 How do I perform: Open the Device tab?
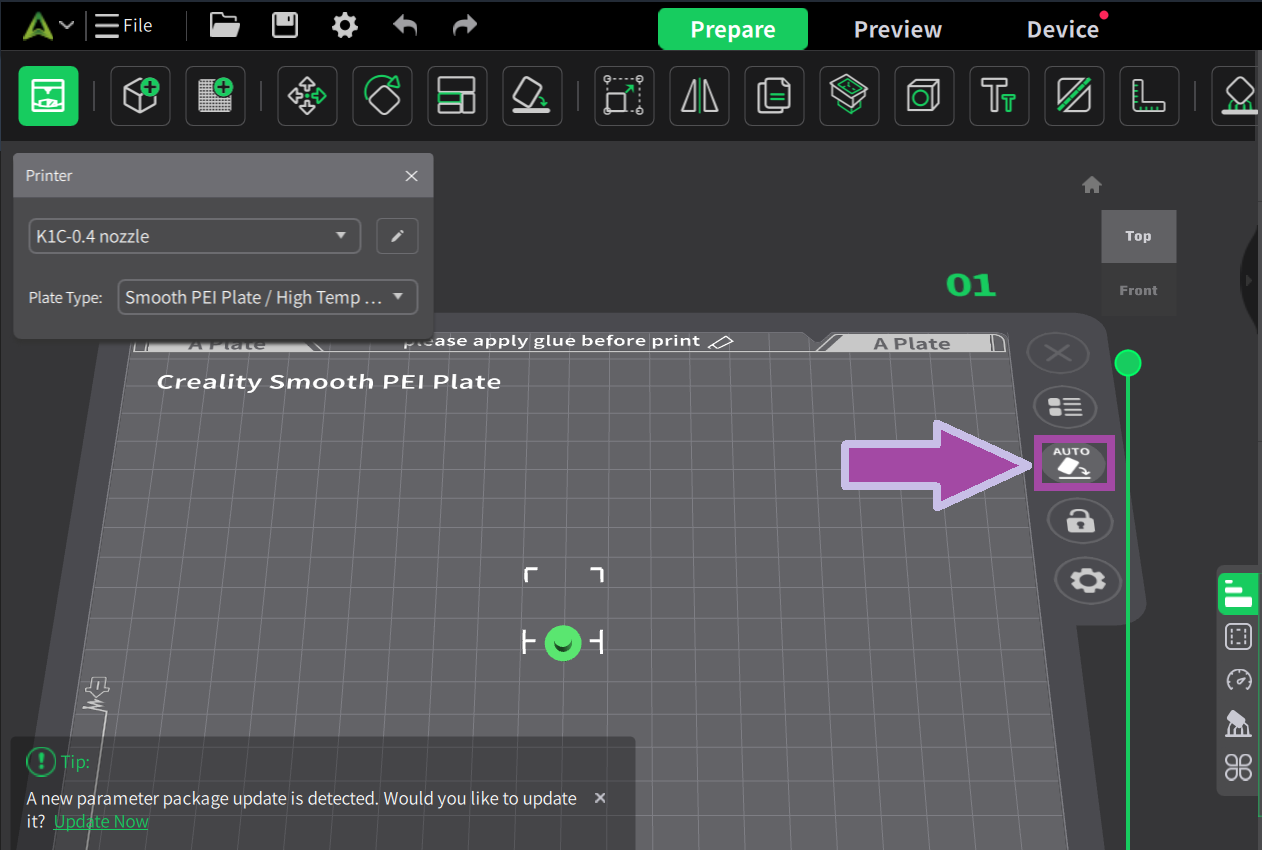click(1062, 30)
